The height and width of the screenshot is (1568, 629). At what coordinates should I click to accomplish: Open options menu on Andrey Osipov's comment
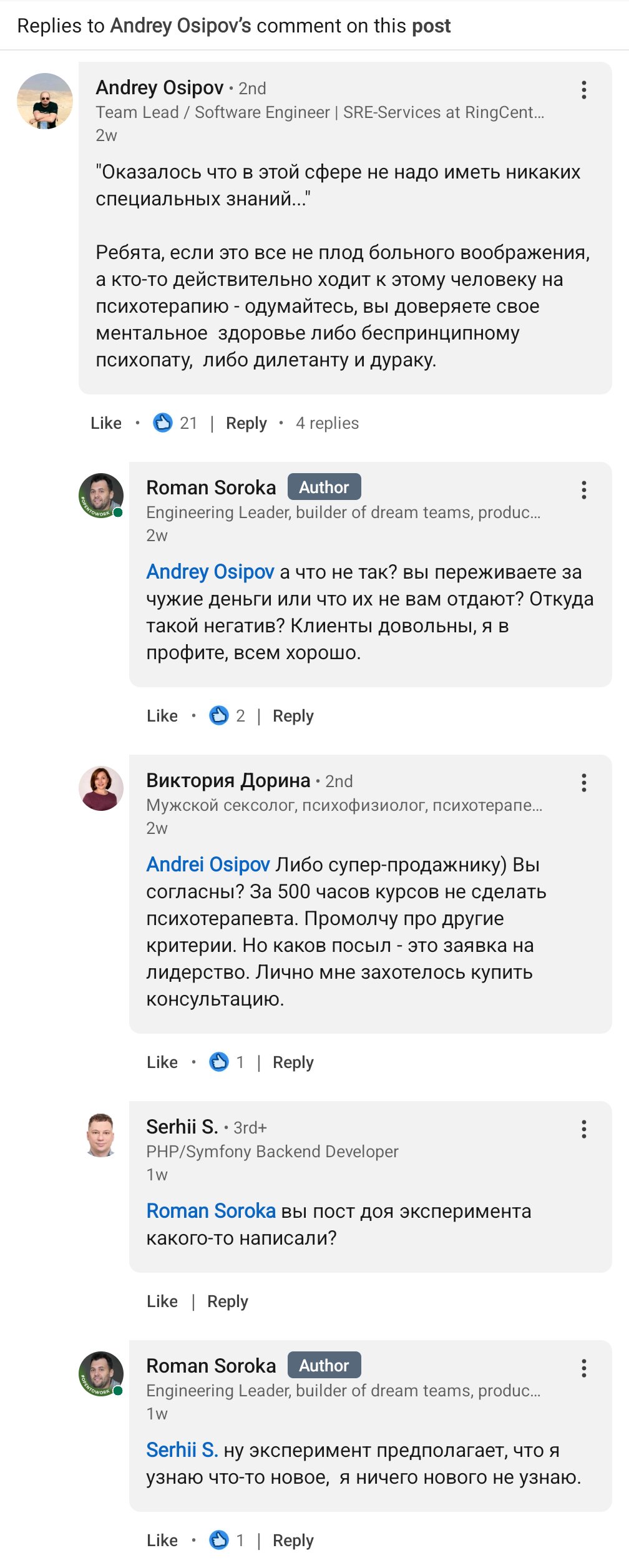583,90
